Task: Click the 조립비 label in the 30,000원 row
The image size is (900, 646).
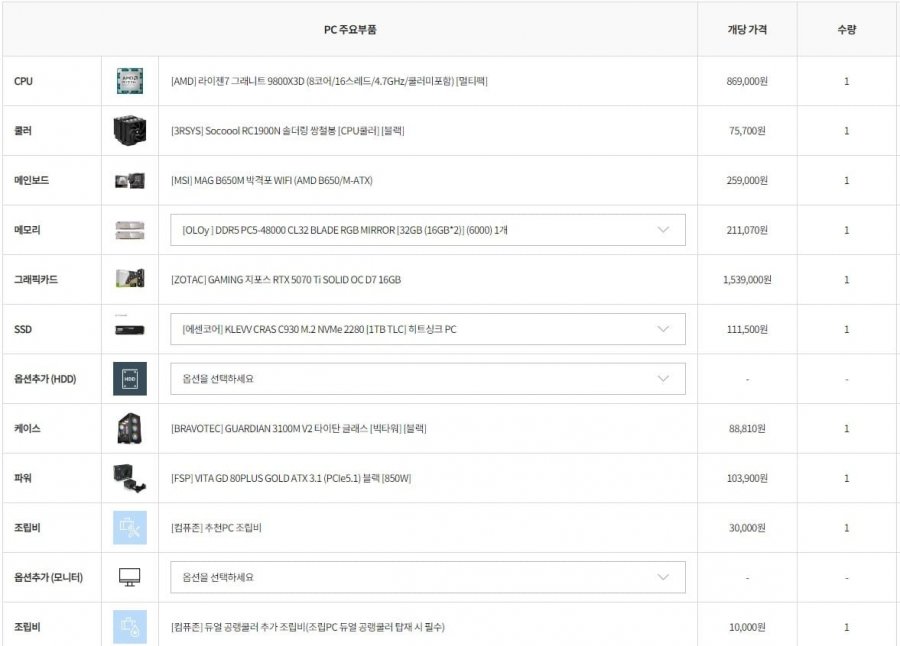Action: 27,527
